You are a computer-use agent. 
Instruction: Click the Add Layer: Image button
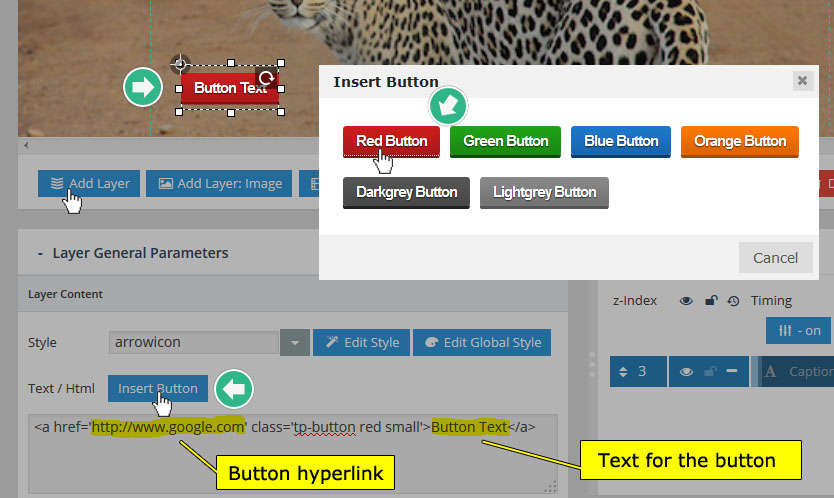coord(219,183)
